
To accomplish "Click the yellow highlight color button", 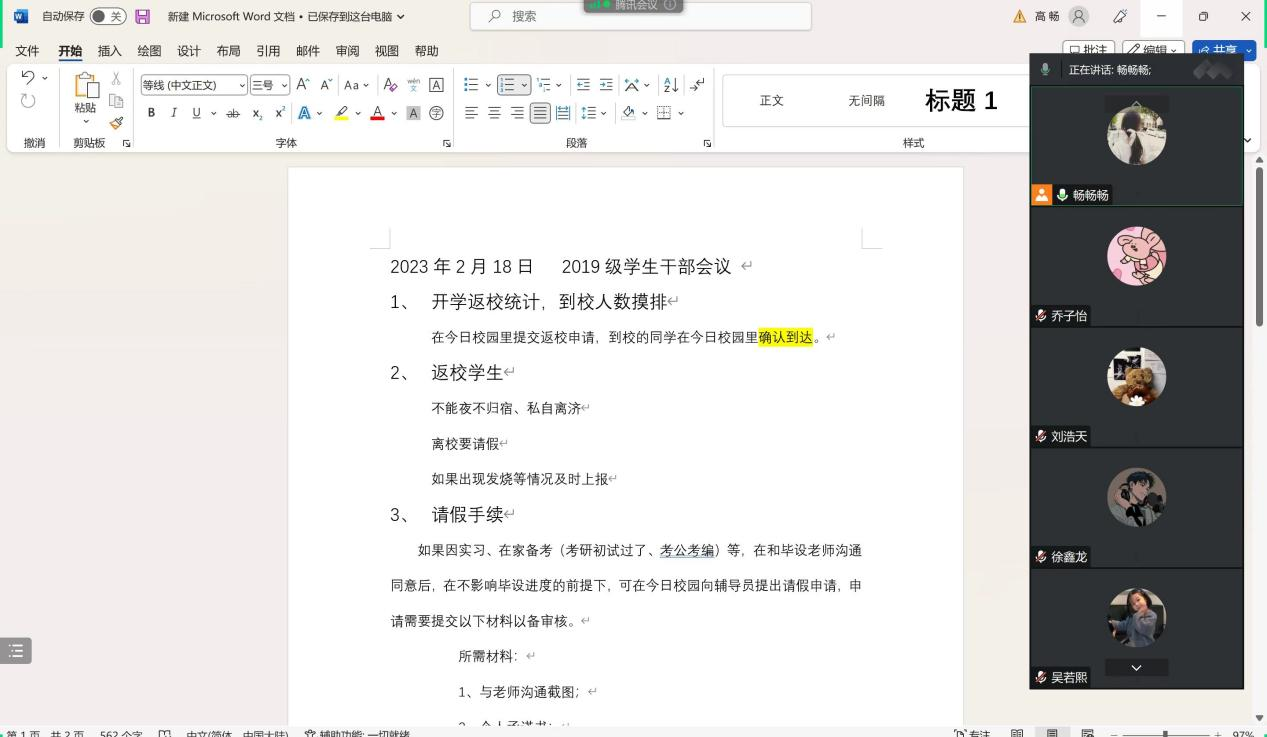I will (341, 113).
